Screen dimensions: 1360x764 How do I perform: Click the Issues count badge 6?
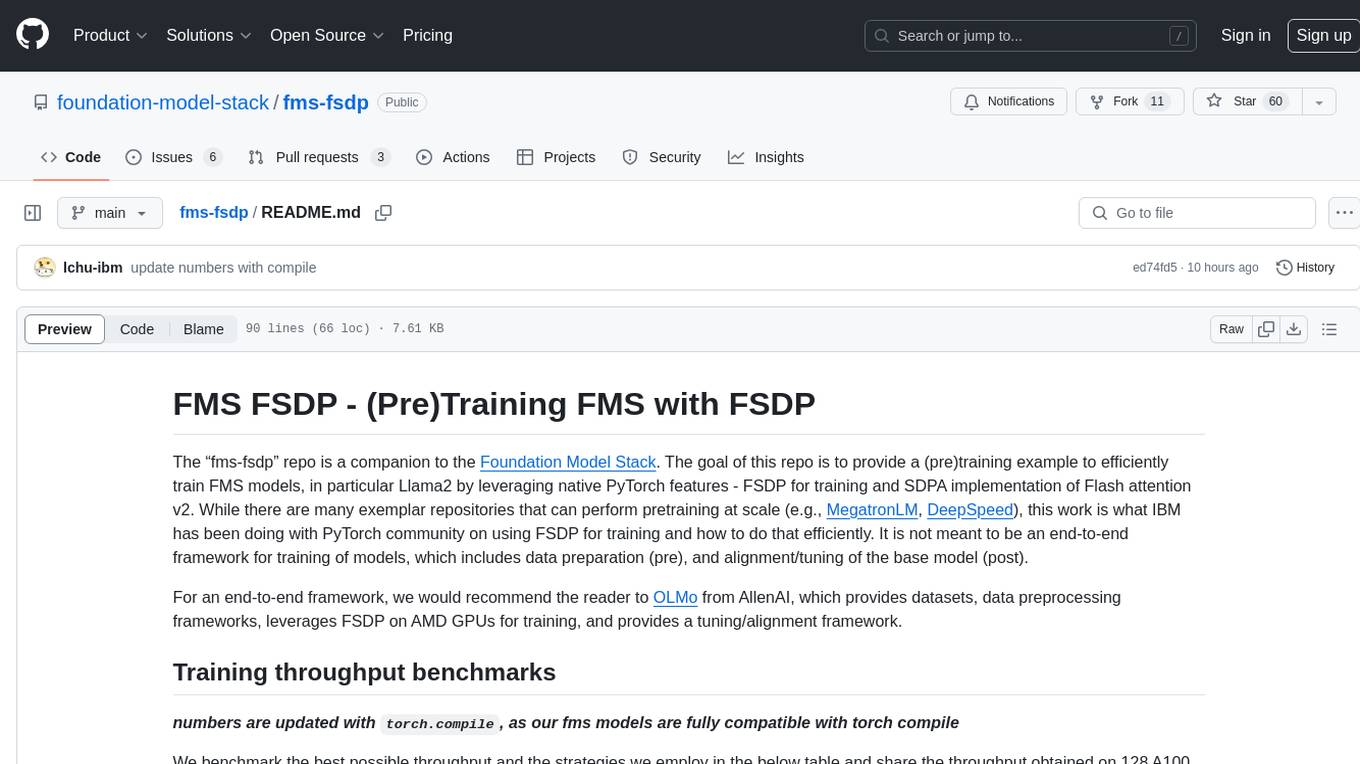pyautogui.click(x=212, y=157)
